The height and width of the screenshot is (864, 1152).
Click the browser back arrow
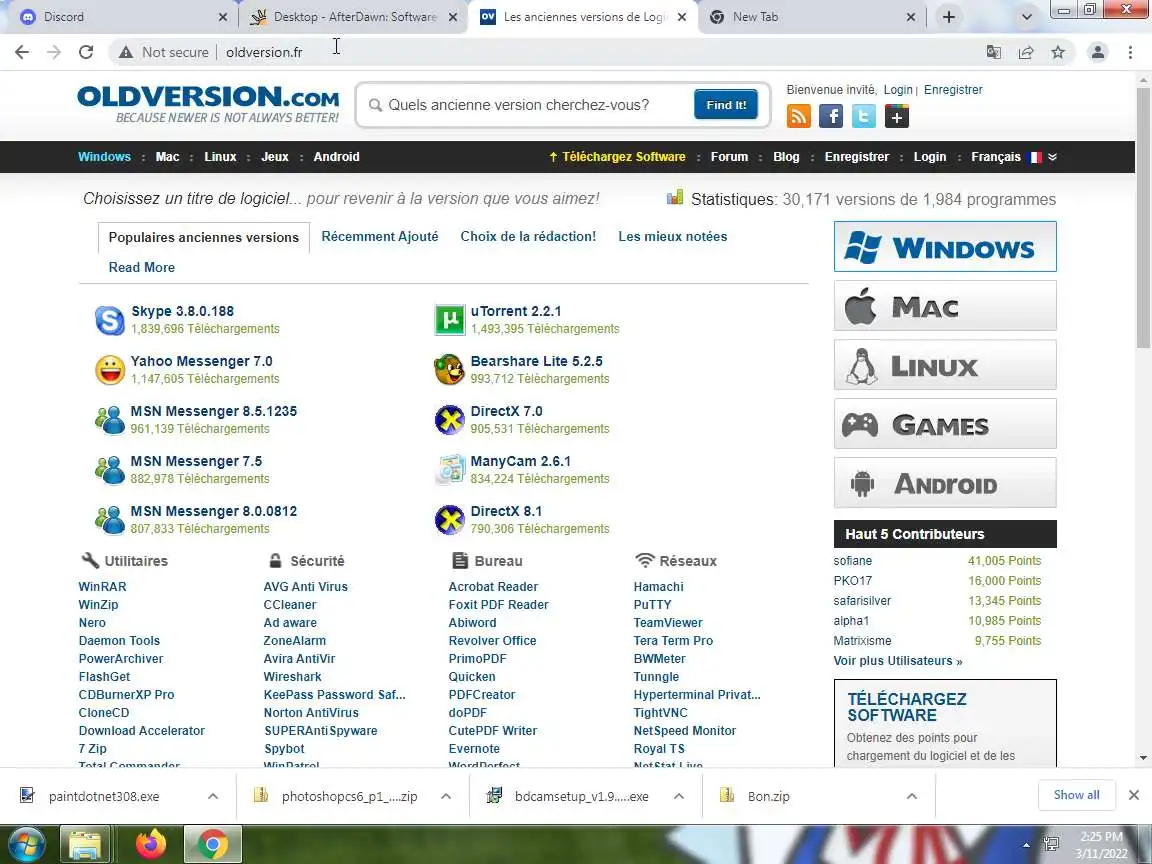tap(22, 52)
